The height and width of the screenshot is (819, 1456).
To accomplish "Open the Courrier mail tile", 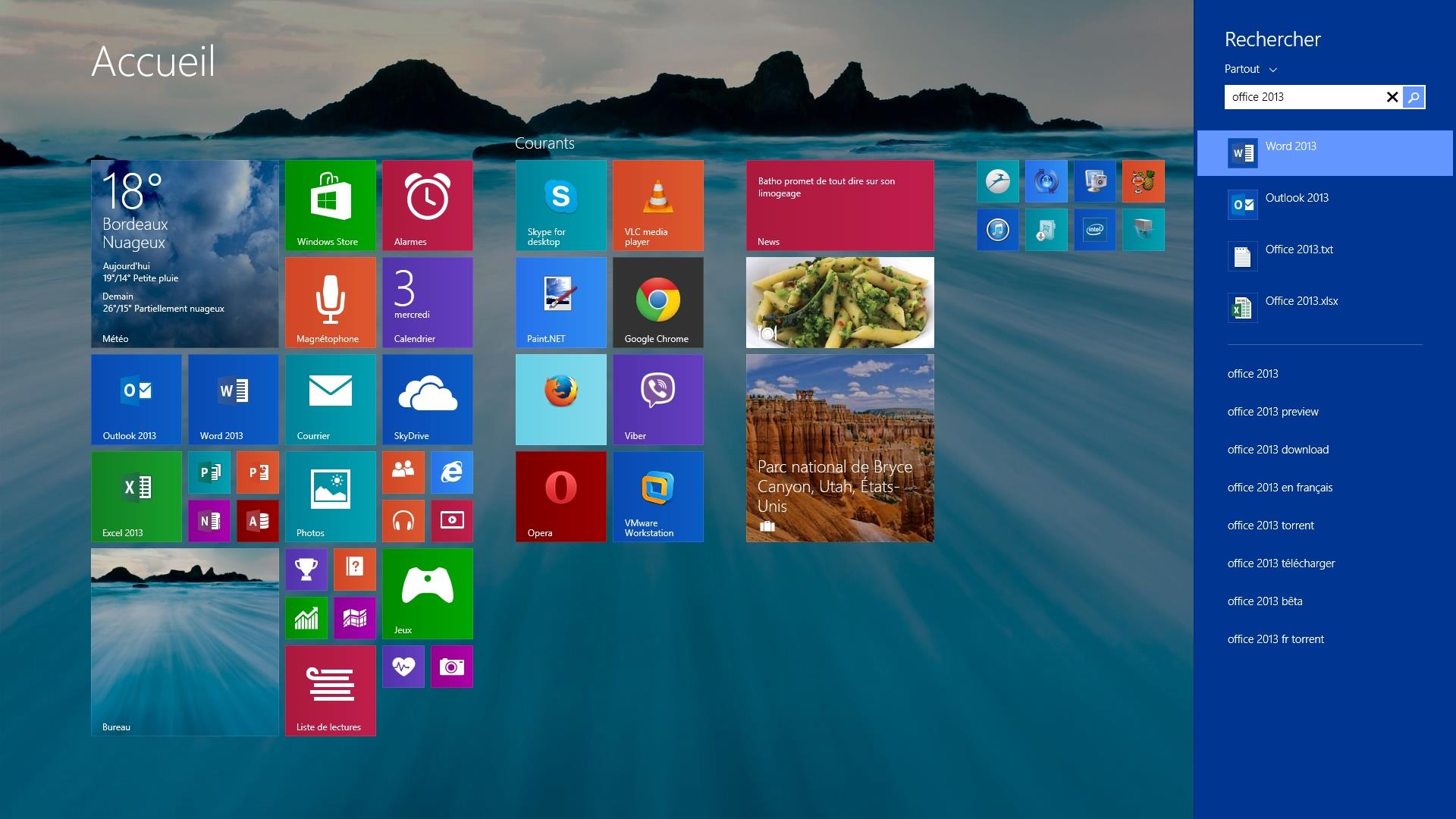I will [331, 400].
